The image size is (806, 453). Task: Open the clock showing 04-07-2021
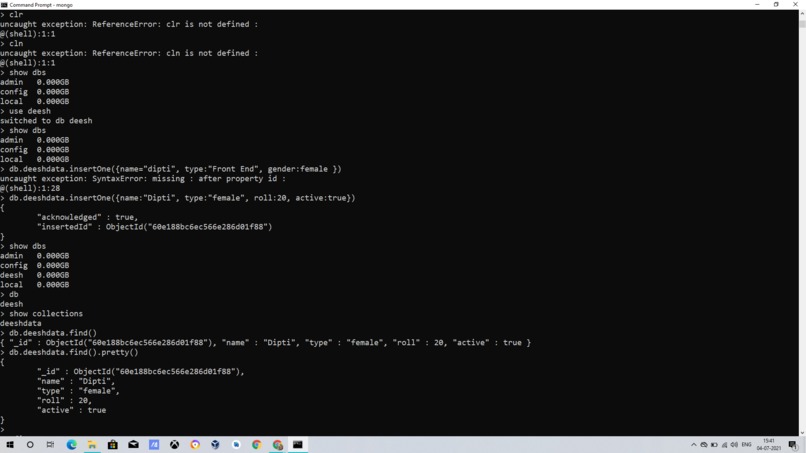(768, 445)
